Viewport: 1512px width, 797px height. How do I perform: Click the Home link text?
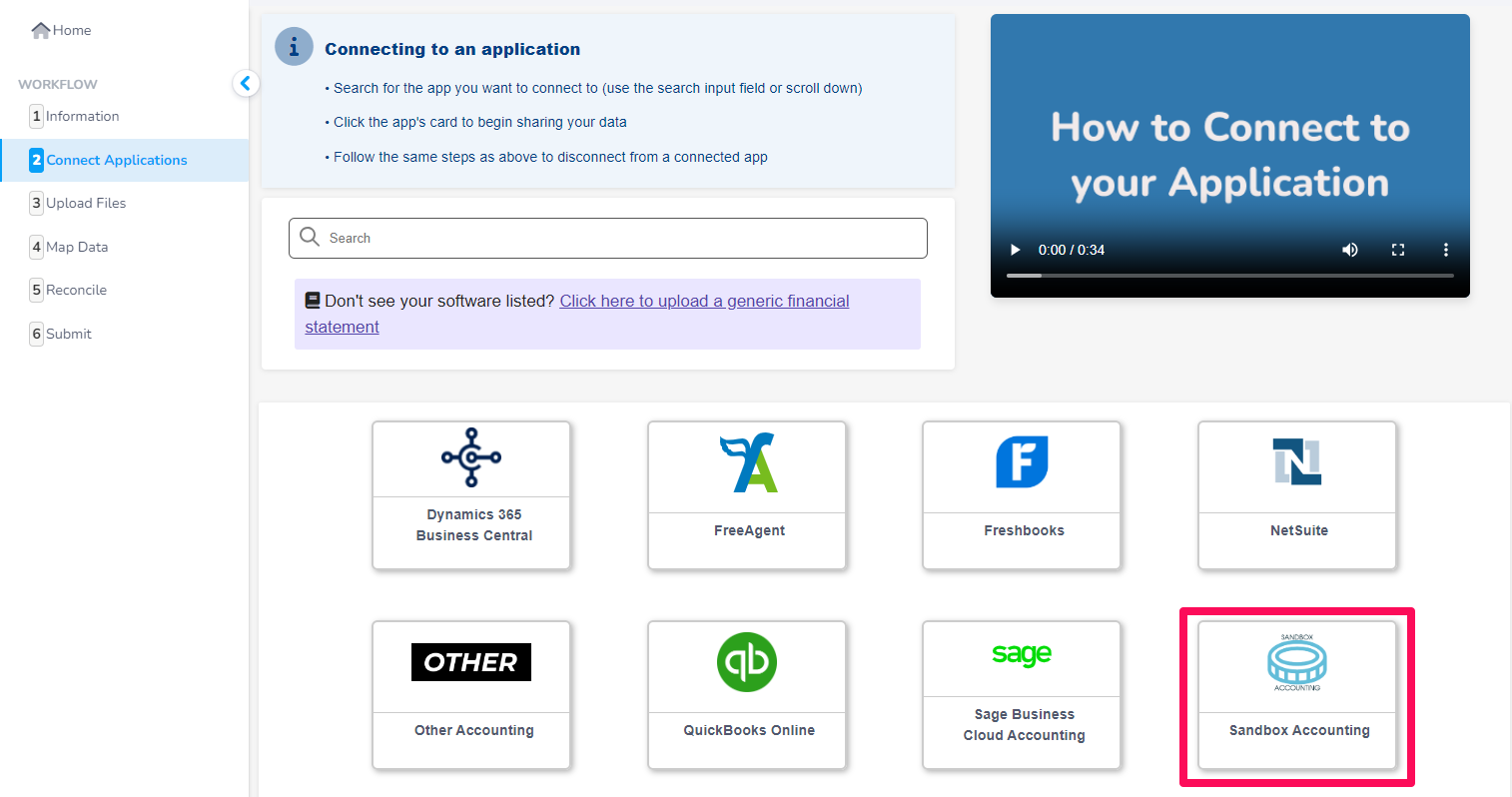[72, 30]
